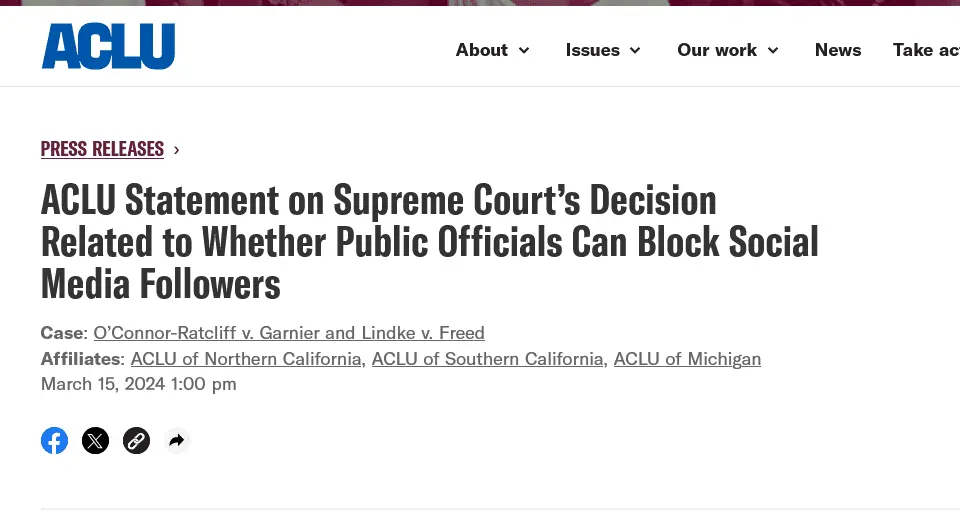Visit ACLU of Northern California affiliate
The height and width of the screenshot is (518, 960).
coord(246,359)
